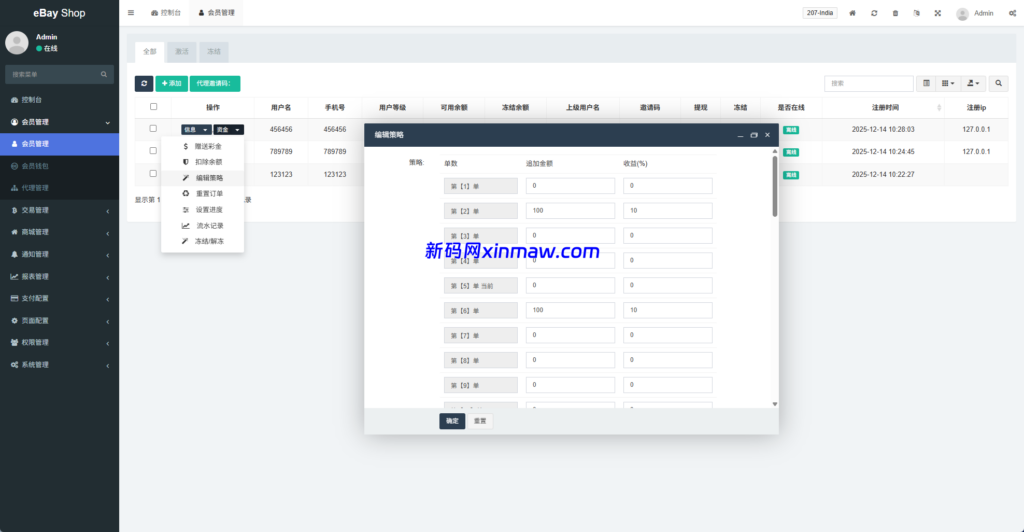The height and width of the screenshot is (532, 1024).
Task: Expand the 报表管理 sidebar menu
Action: click(x=59, y=277)
